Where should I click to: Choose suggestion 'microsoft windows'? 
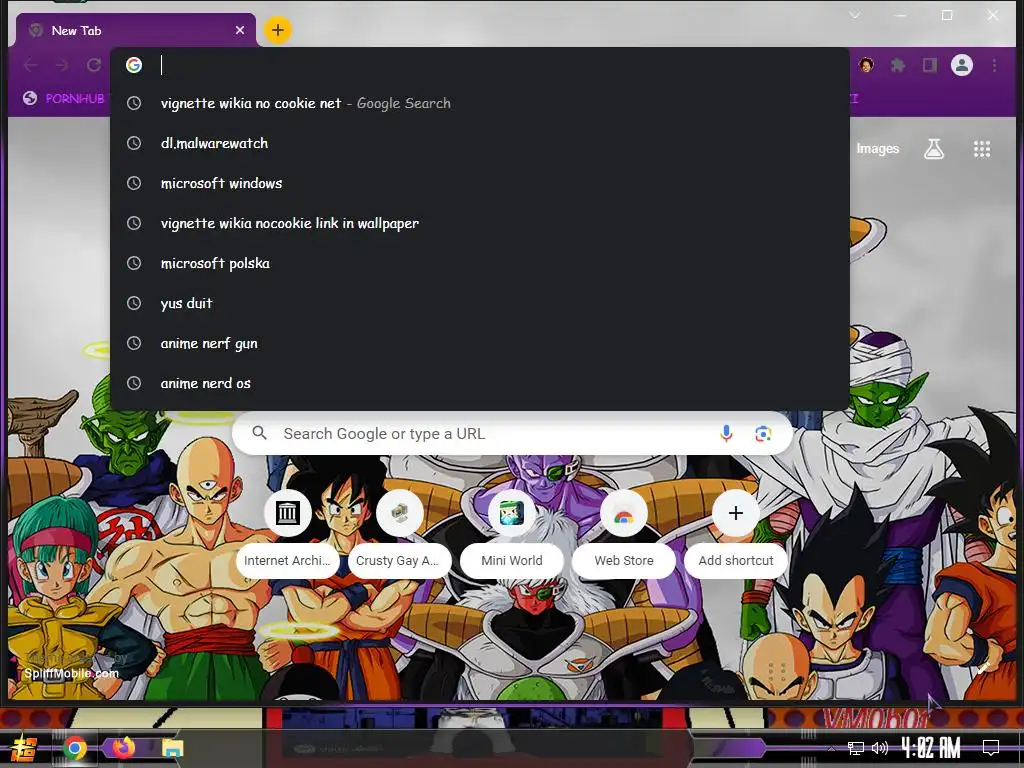coord(480,183)
